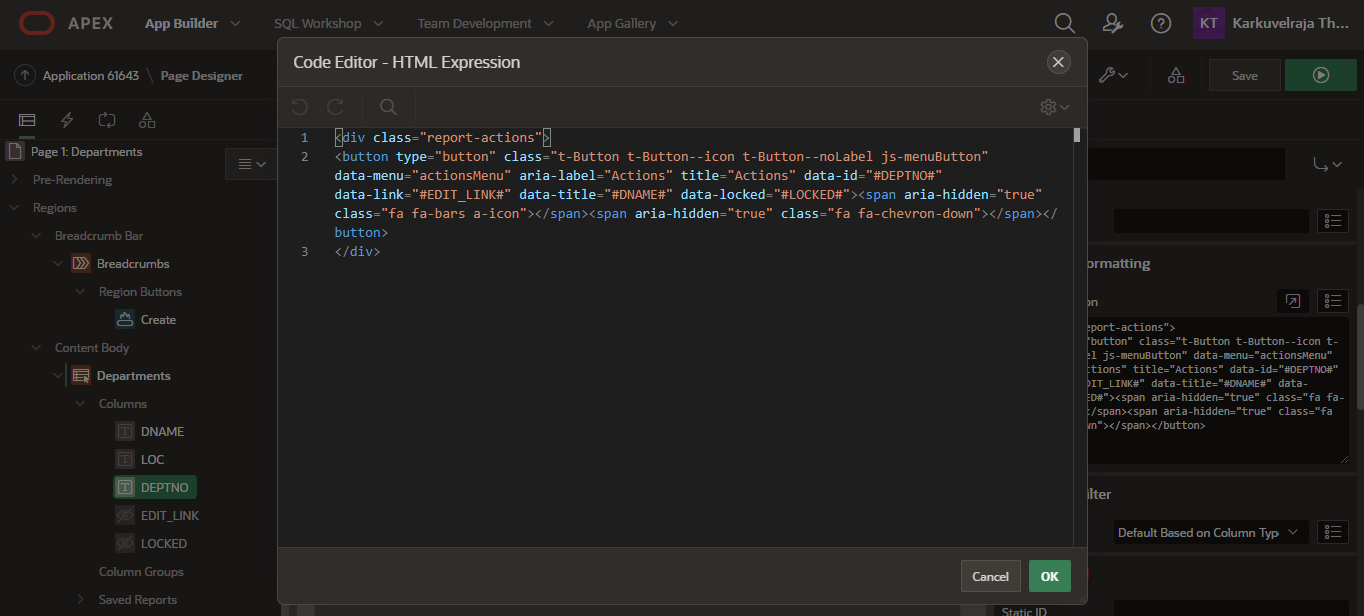
Task: Undo last change in the code editor
Action: (299, 107)
